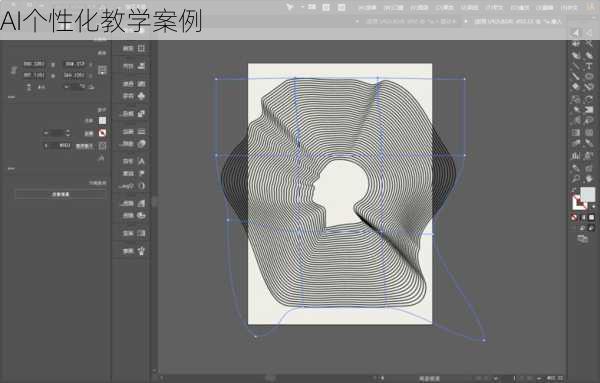Open the Gradient panel icon below Stroke

(x=141, y=144)
